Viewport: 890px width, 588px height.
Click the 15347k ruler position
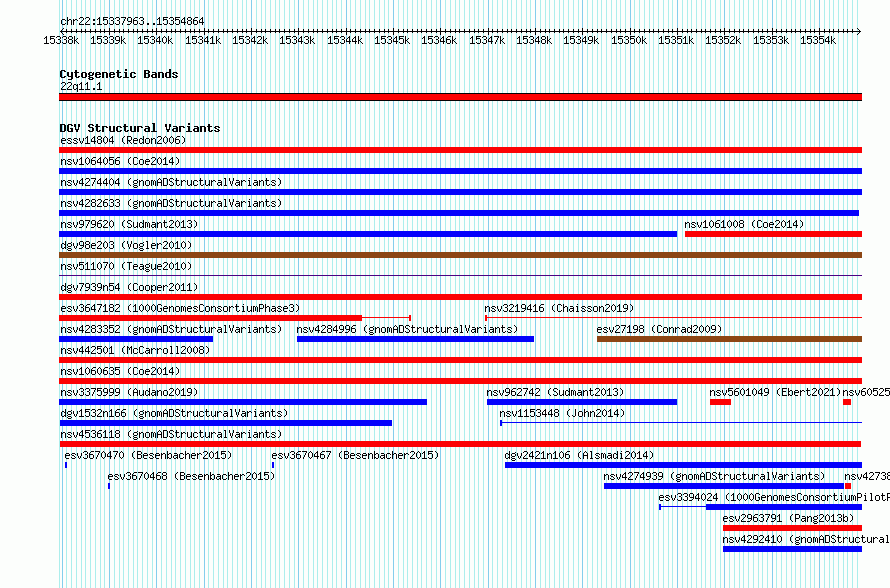486,40
